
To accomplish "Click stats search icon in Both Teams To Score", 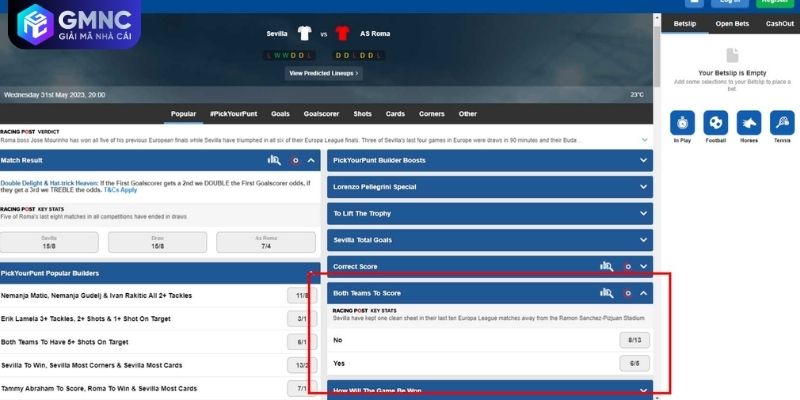I will (606, 293).
